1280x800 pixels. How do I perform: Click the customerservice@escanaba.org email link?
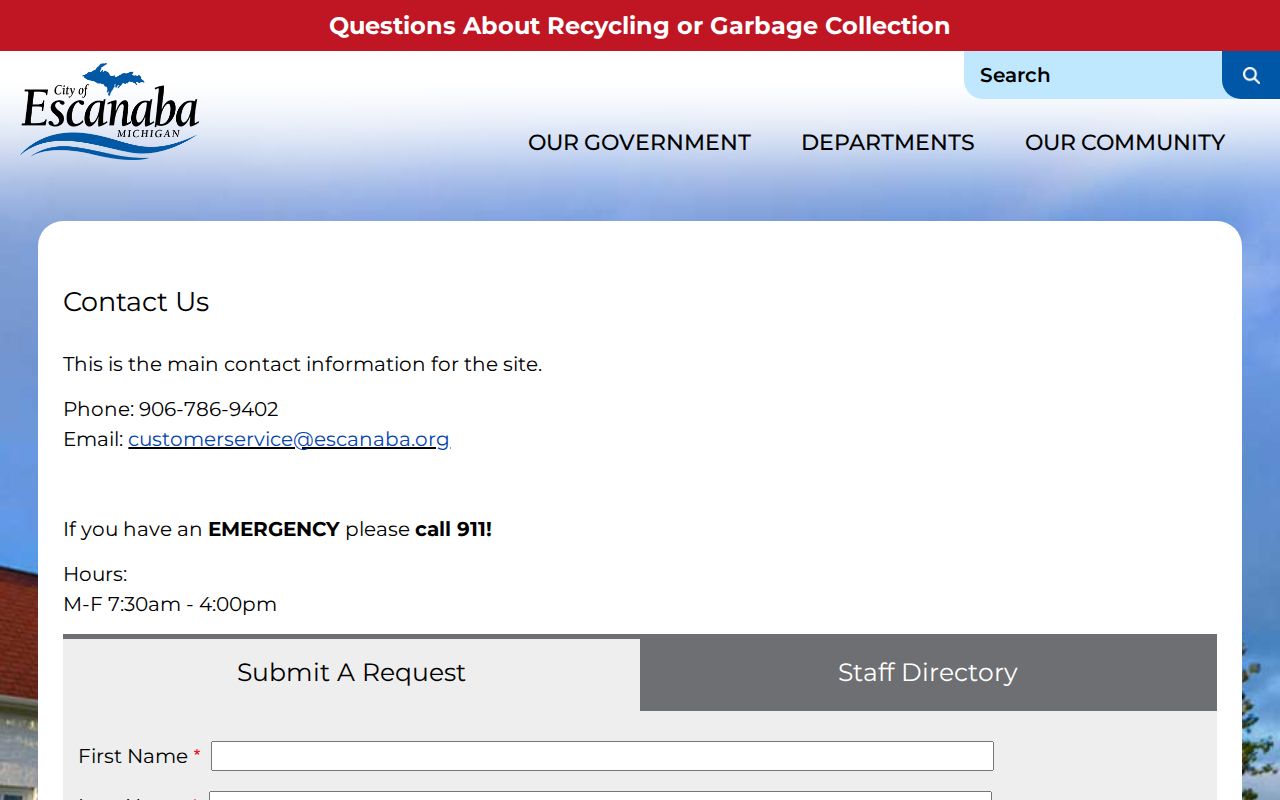click(x=289, y=439)
